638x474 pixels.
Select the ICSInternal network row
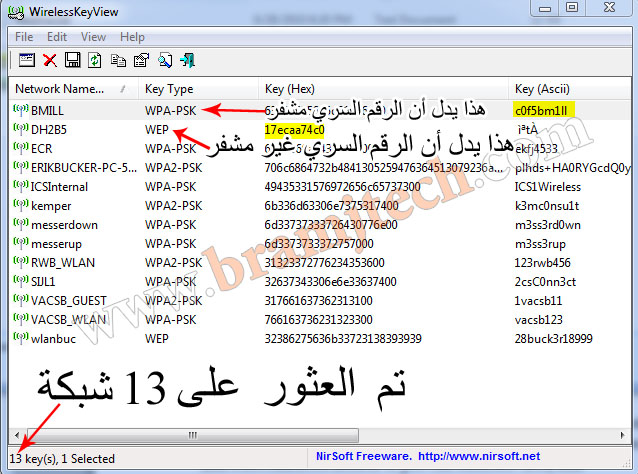(x=60, y=186)
